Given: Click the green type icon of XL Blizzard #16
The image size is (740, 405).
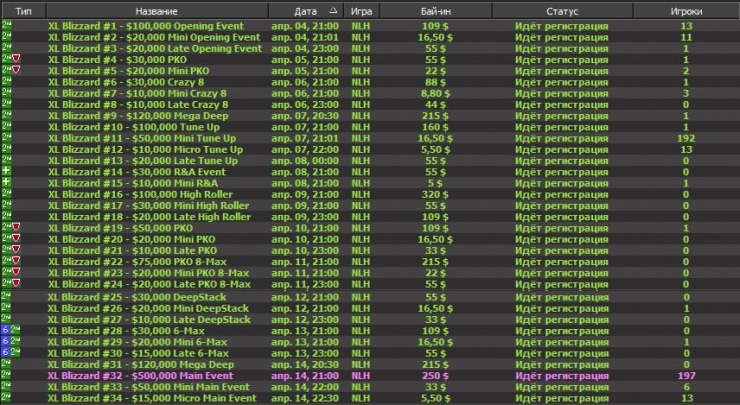Looking at the screenshot, I should [x=7, y=194].
